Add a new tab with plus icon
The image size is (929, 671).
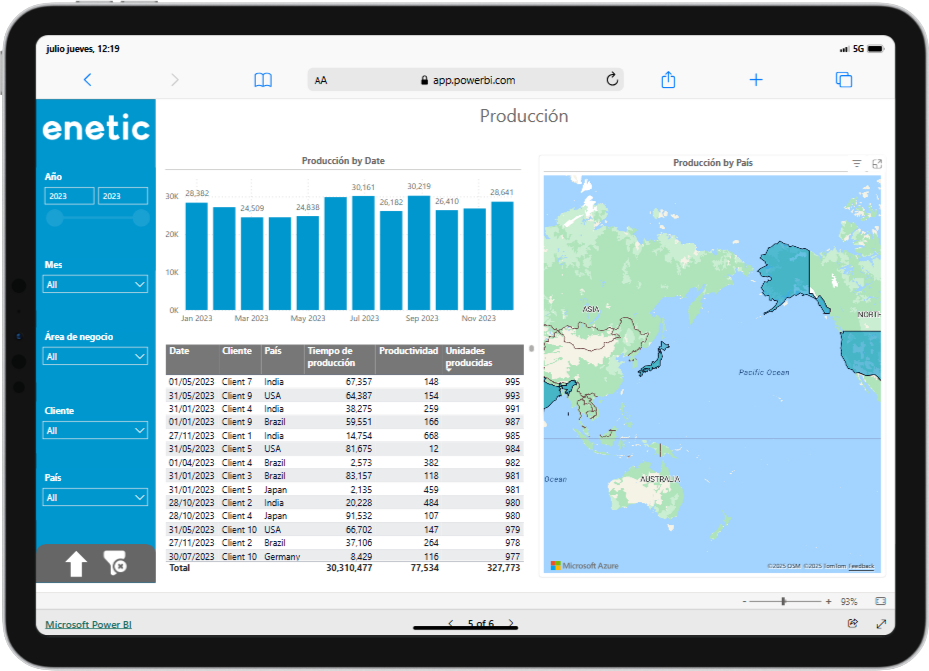tap(756, 80)
